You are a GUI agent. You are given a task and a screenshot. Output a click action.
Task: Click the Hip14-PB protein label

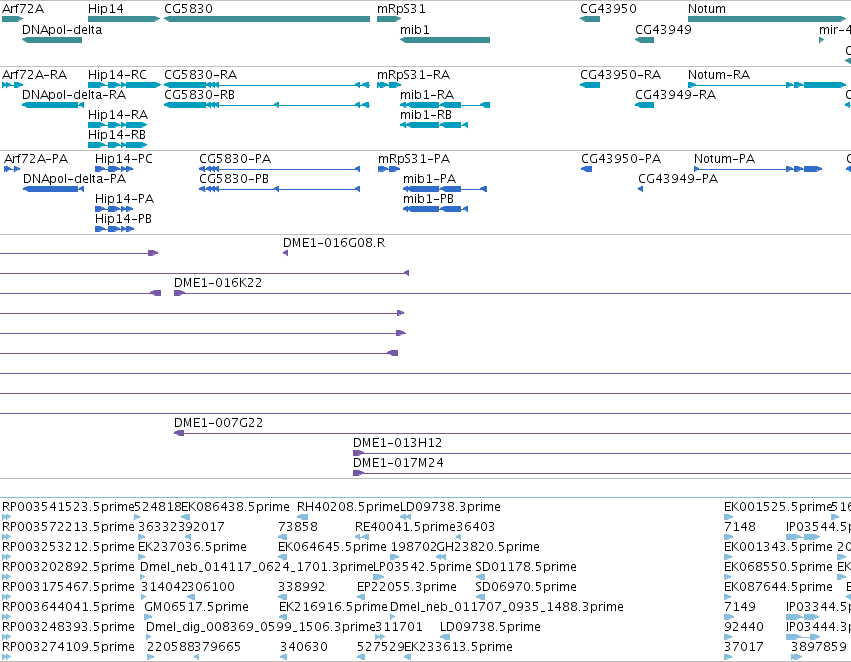click(123, 219)
